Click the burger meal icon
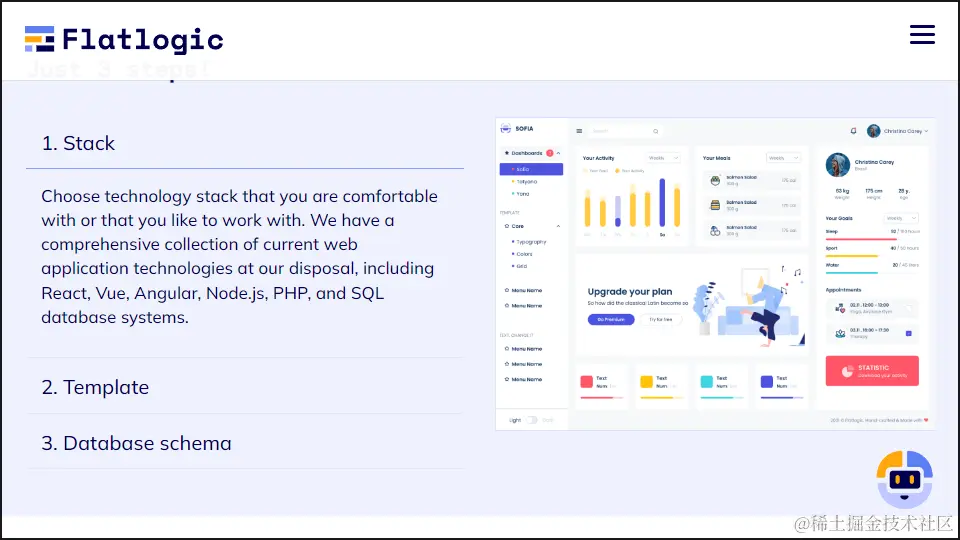 pos(715,205)
